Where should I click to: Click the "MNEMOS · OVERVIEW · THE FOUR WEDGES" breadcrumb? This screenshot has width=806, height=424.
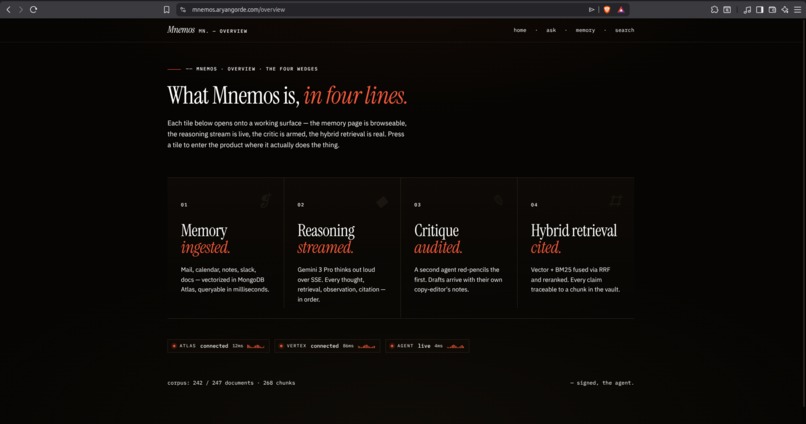click(257, 69)
